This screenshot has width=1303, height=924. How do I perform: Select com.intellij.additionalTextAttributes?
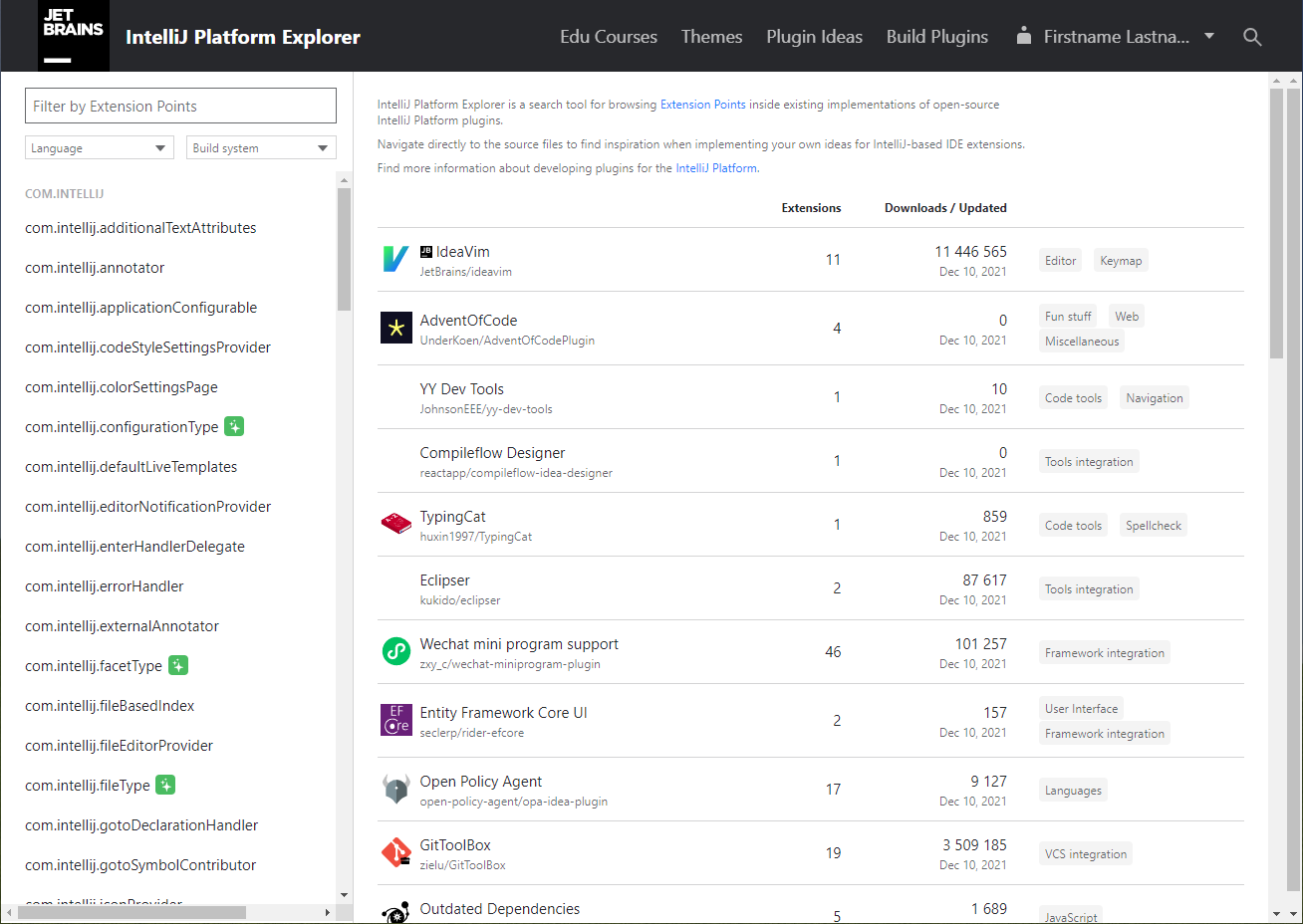[x=140, y=228]
